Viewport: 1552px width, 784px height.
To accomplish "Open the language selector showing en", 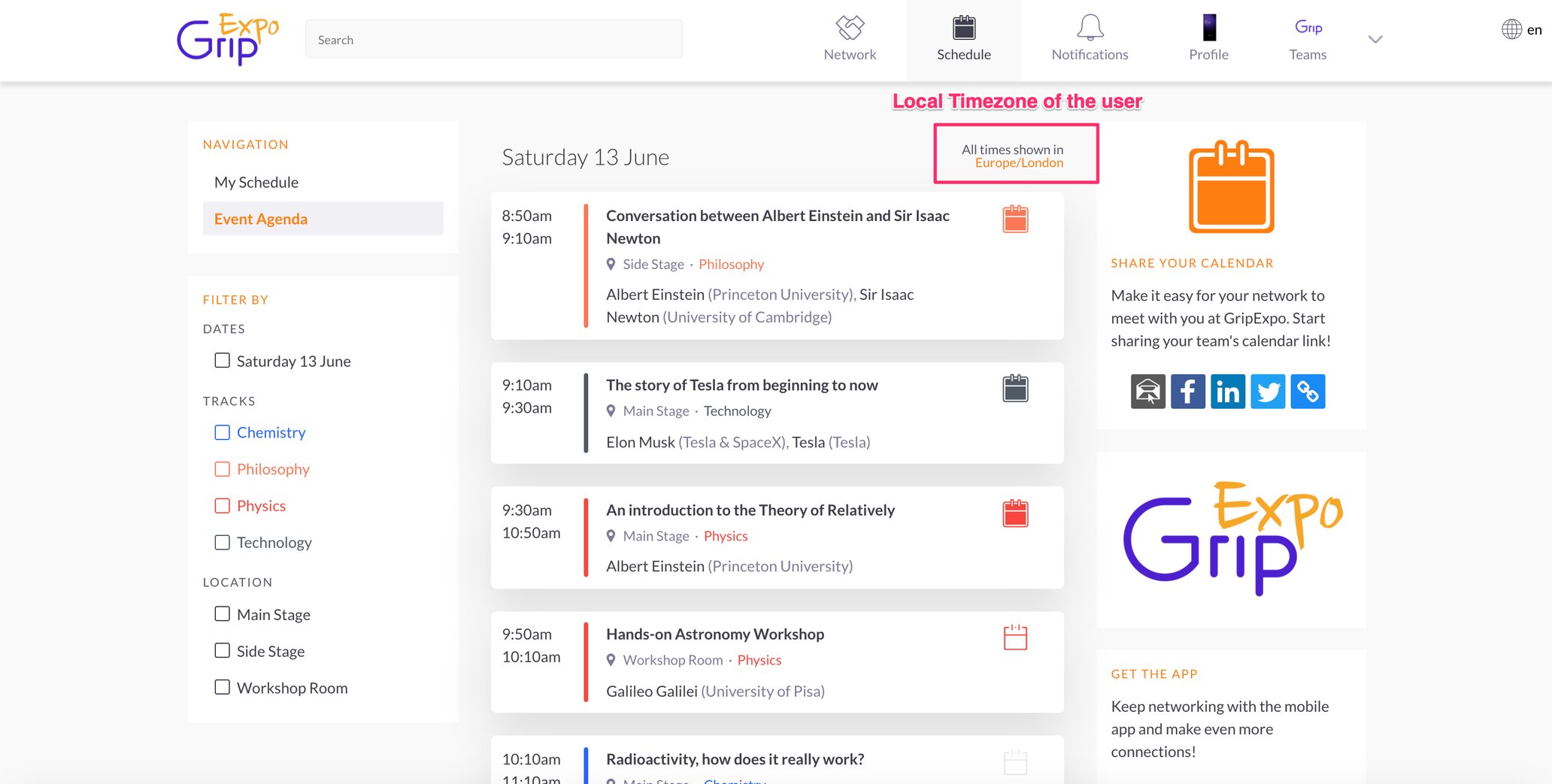I will click(x=1521, y=30).
